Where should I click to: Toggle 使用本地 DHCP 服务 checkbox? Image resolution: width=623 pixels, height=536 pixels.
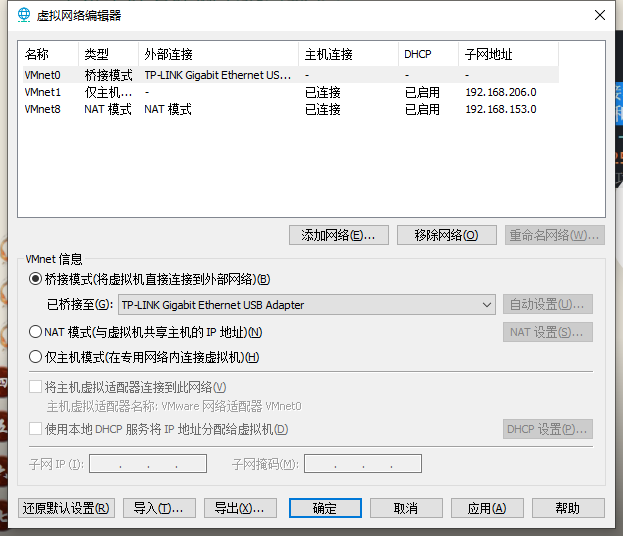35,429
